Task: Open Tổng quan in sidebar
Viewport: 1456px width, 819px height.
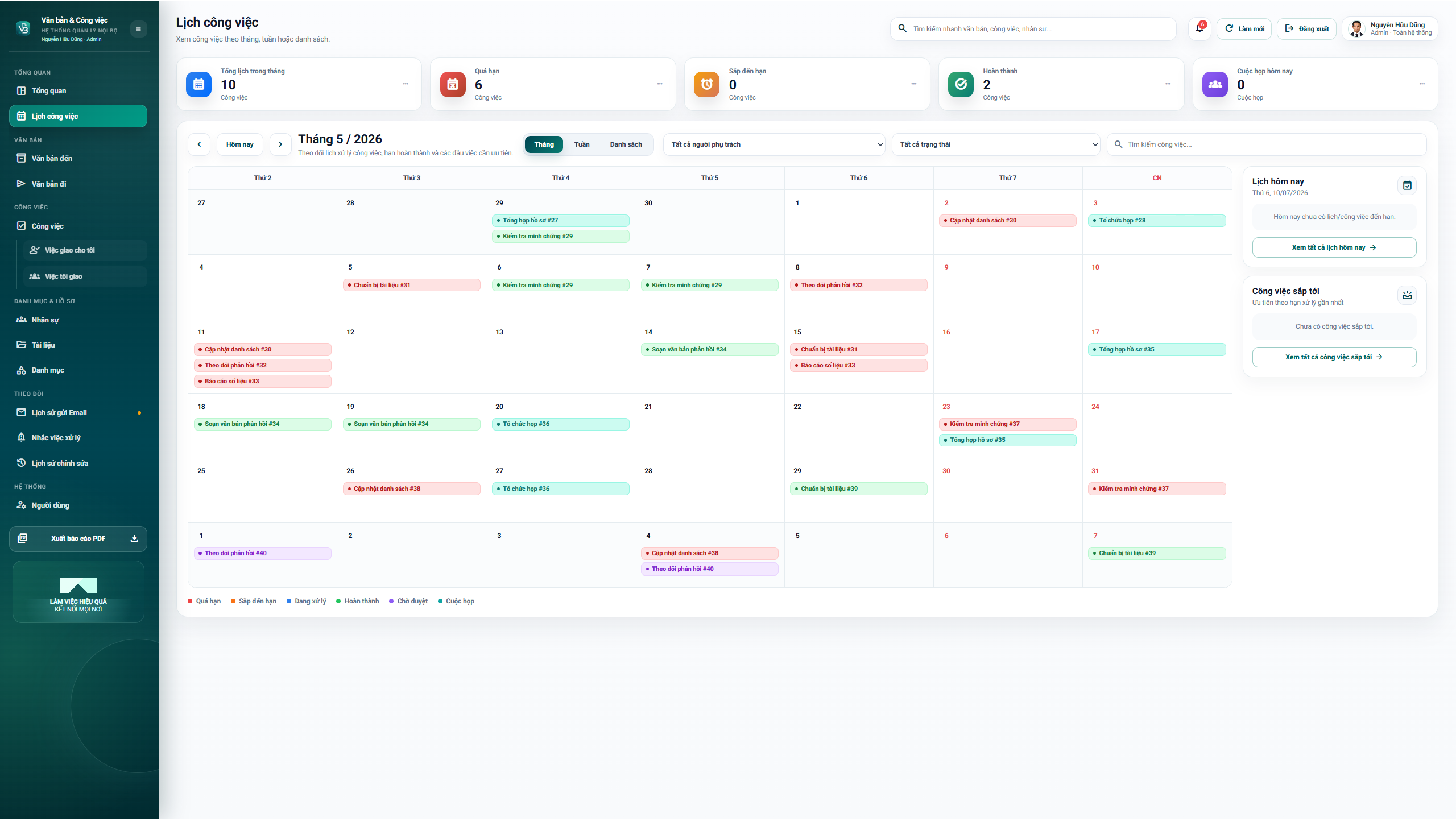Action: [78, 91]
